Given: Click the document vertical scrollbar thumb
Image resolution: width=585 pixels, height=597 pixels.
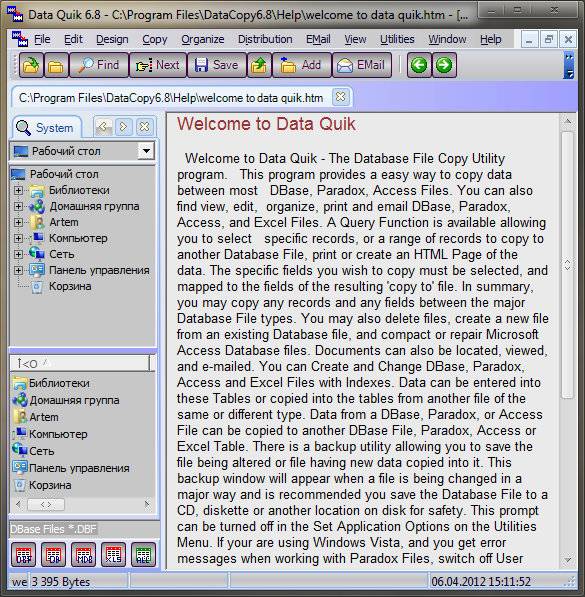Looking at the screenshot, I should [x=567, y=265].
